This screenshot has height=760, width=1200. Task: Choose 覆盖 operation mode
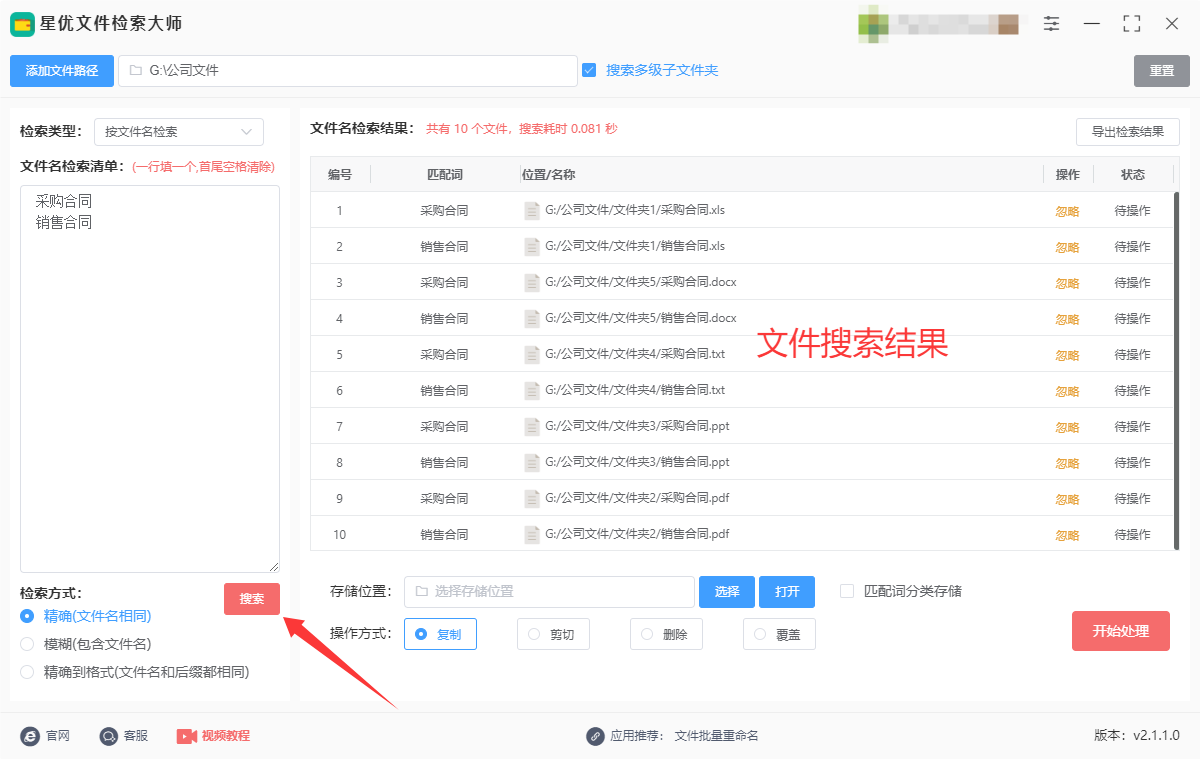tap(779, 634)
